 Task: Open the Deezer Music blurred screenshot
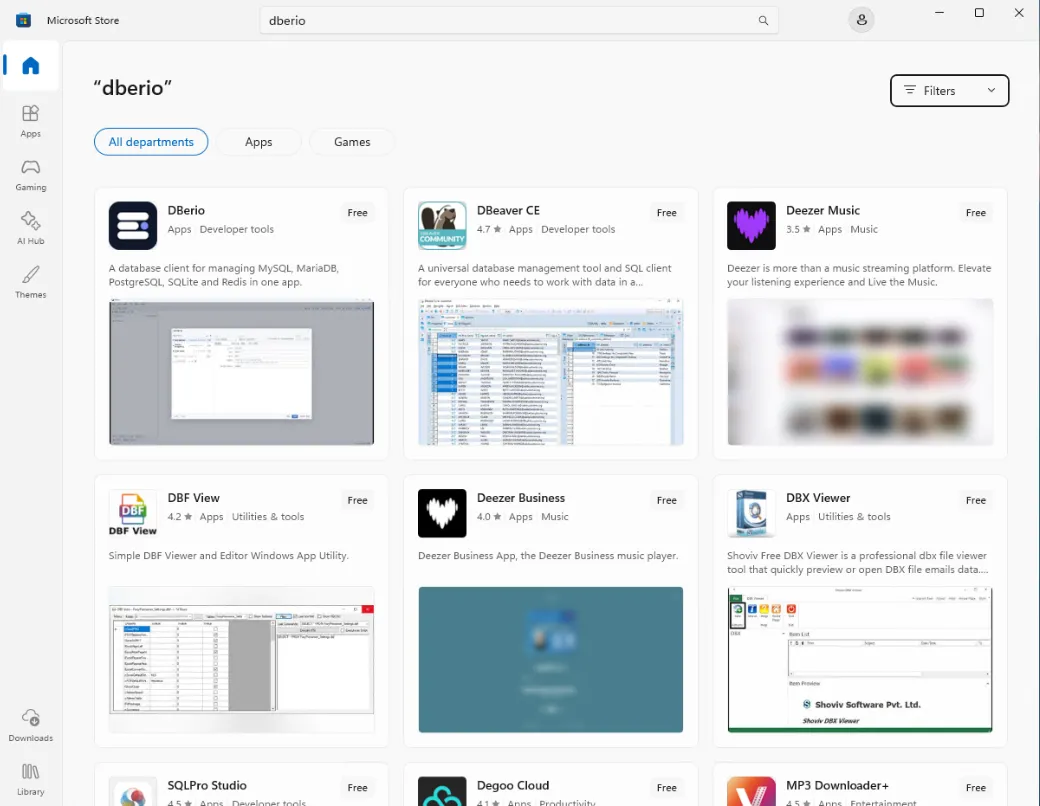[860, 371]
